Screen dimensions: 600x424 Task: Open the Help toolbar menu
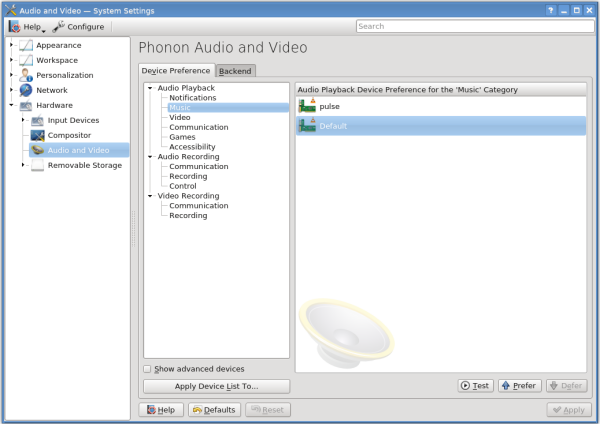pos(27,27)
